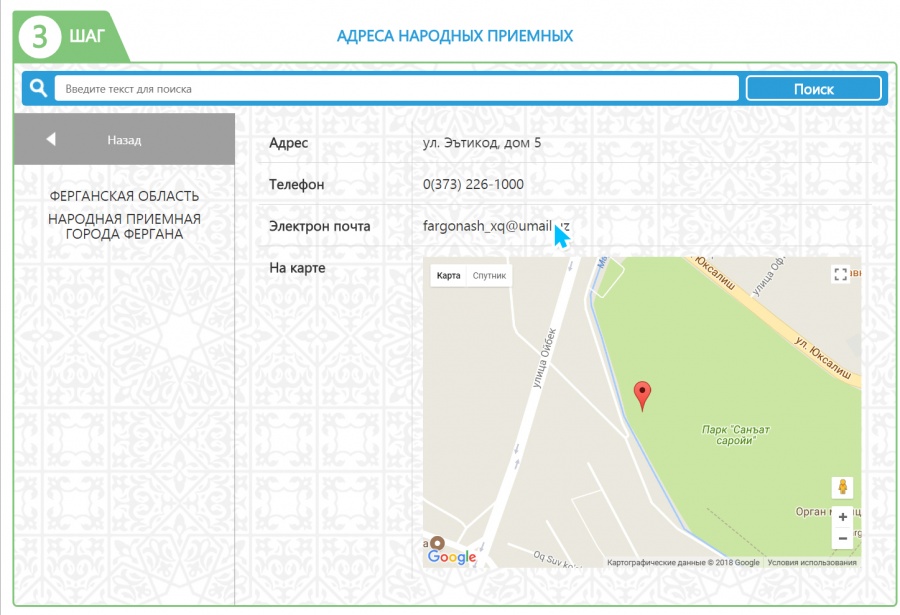Click the ШАГ step label
900x615 pixels.
[x=87, y=36]
